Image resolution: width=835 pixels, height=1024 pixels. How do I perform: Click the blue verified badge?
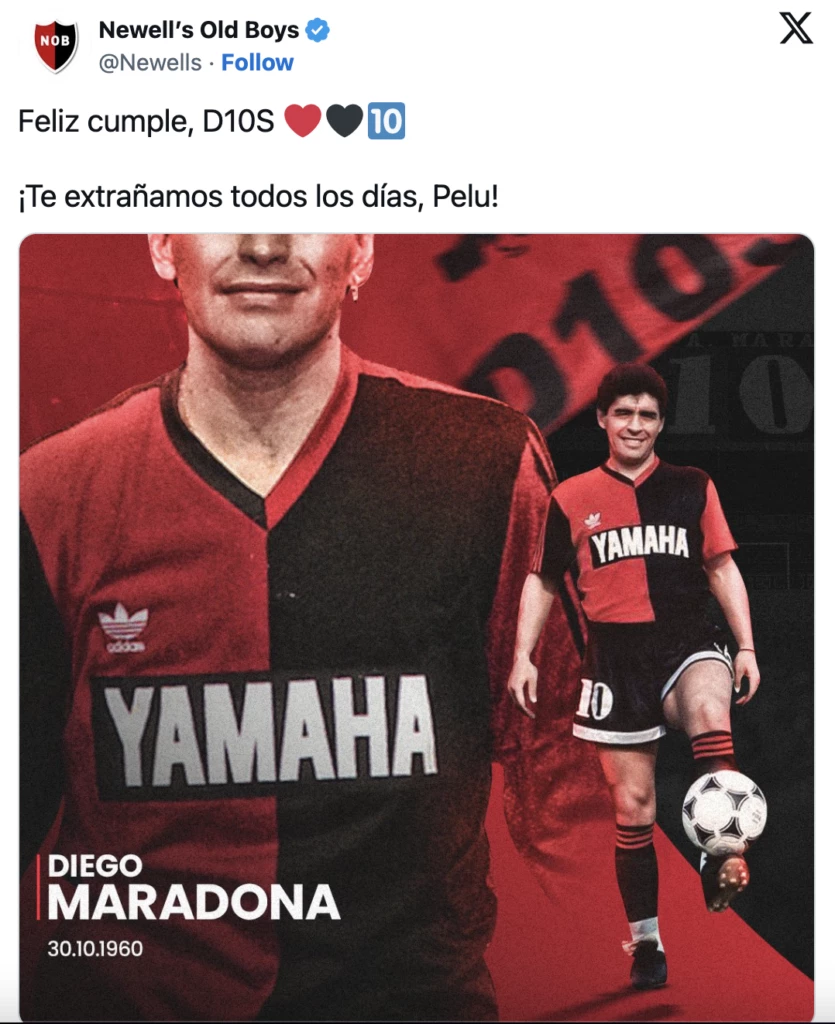point(318,30)
